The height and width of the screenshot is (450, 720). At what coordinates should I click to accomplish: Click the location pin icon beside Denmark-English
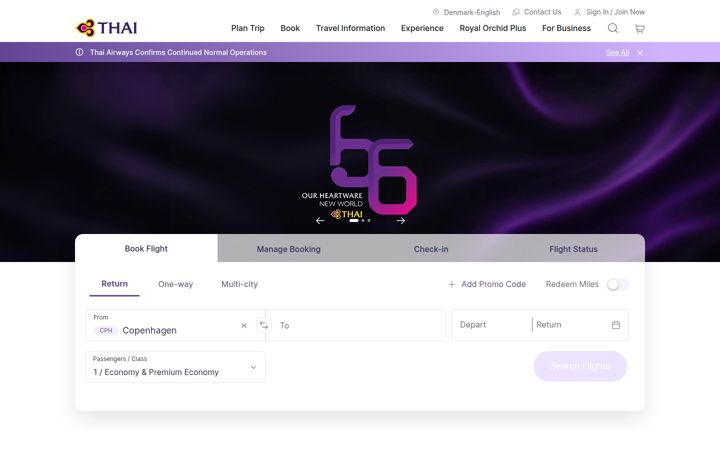pos(436,12)
